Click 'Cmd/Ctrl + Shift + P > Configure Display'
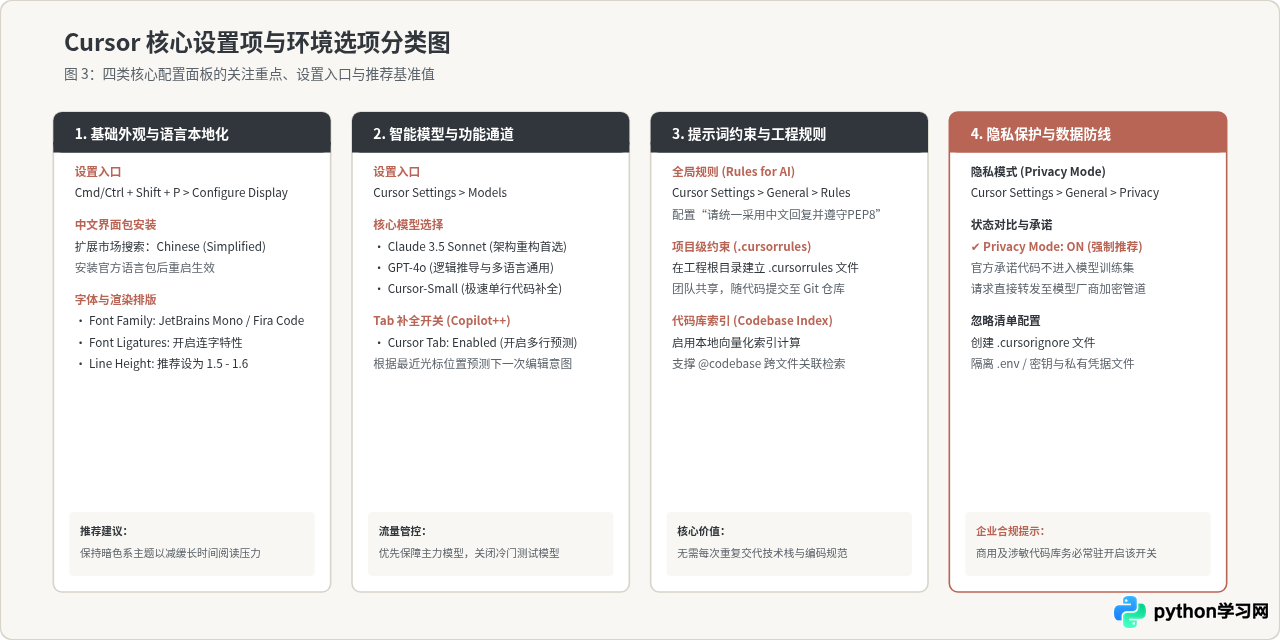 [x=181, y=193]
